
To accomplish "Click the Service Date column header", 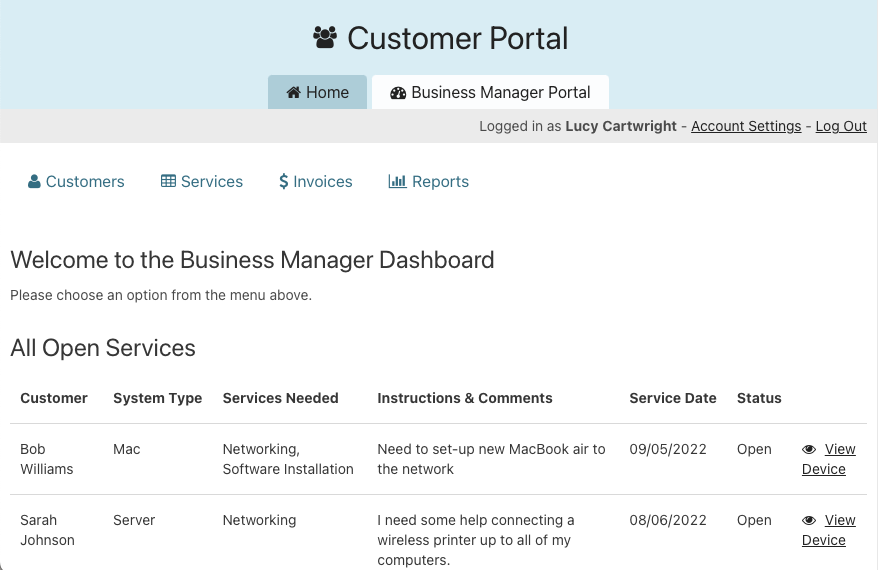I will pyautogui.click(x=673, y=398).
